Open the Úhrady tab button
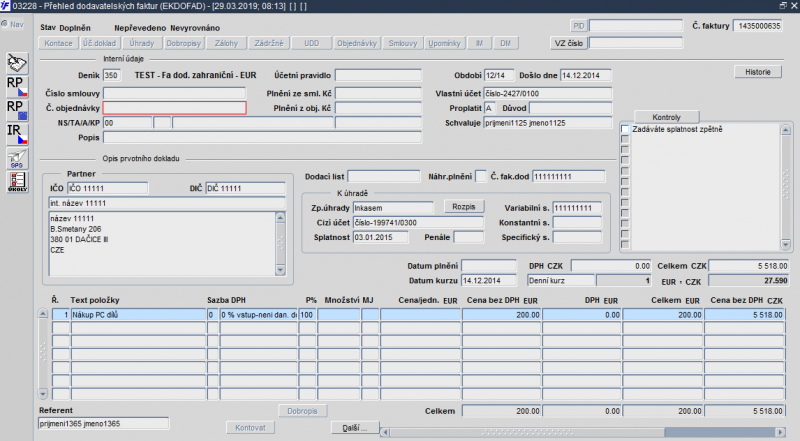 [142, 43]
